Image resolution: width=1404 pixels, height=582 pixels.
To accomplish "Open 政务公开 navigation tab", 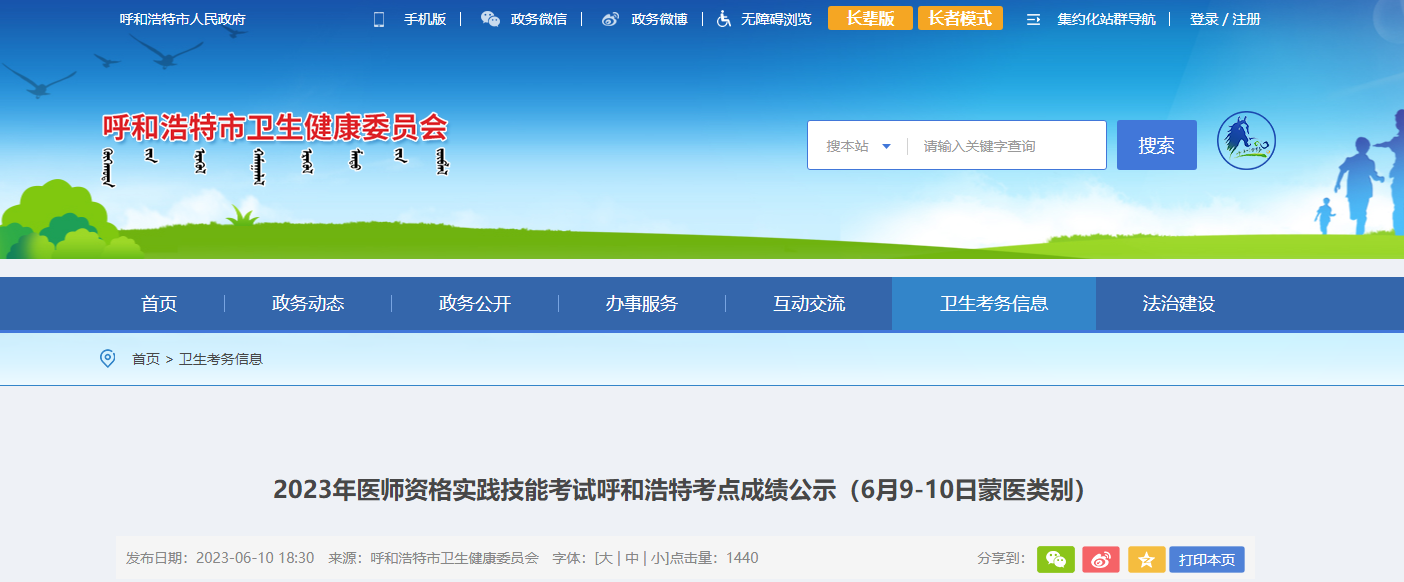I will point(475,304).
